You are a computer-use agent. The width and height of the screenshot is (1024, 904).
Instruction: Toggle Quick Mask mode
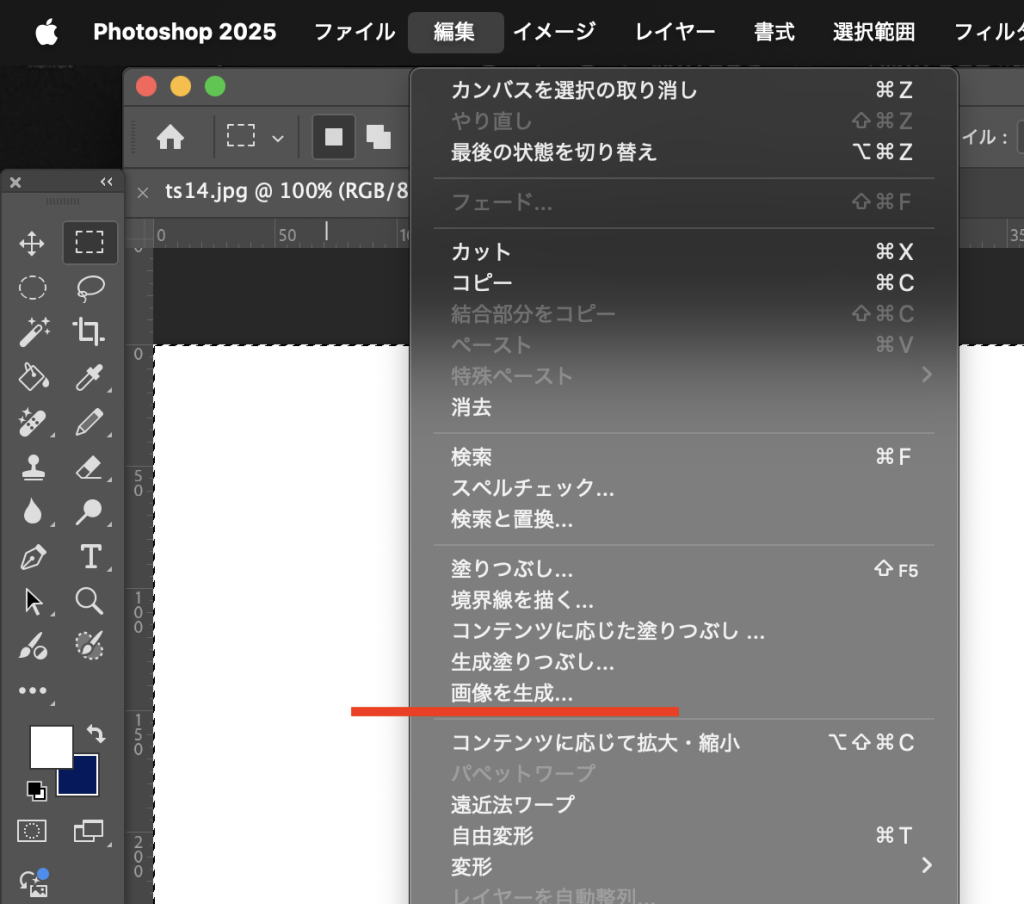click(x=33, y=831)
